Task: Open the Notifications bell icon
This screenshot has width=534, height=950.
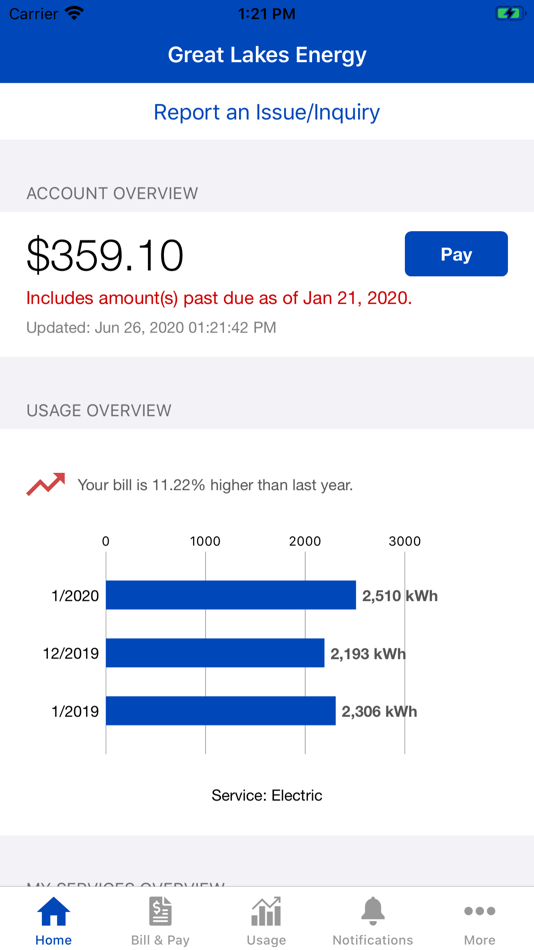Action: coord(373,911)
